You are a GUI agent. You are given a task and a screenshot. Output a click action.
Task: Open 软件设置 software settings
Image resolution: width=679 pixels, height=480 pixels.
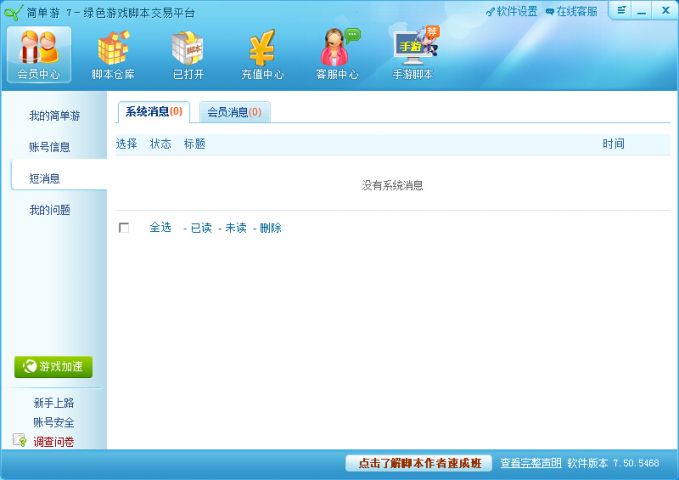[512, 11]
